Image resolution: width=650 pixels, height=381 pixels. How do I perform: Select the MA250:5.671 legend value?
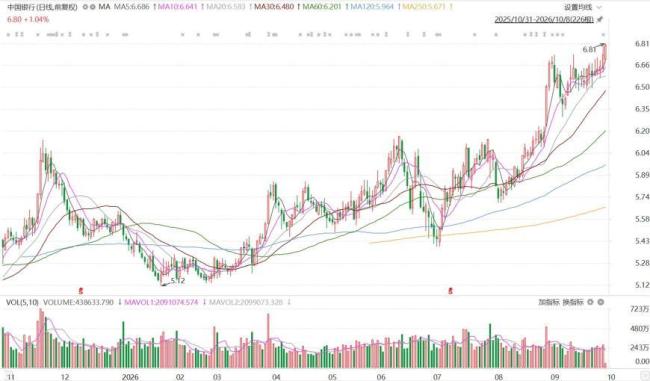pyautogui.click(x=424, y=7)
